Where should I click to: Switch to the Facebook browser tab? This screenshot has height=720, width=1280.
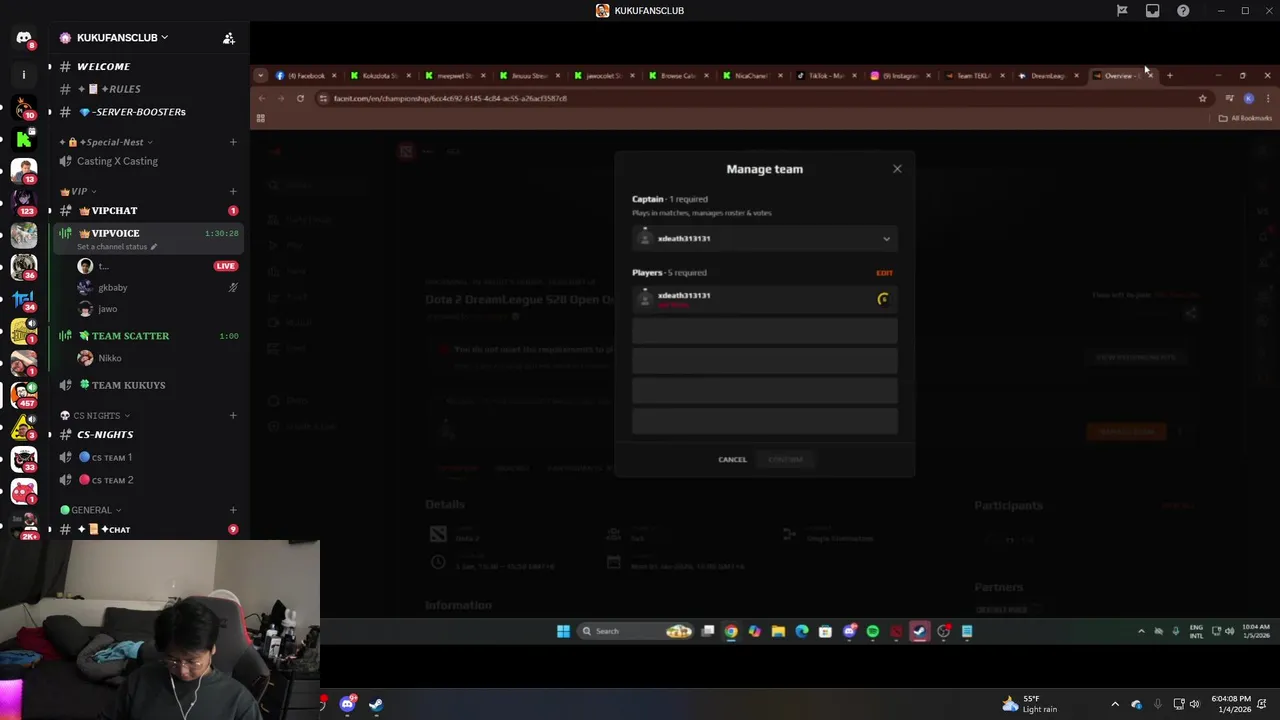point(306,76)
